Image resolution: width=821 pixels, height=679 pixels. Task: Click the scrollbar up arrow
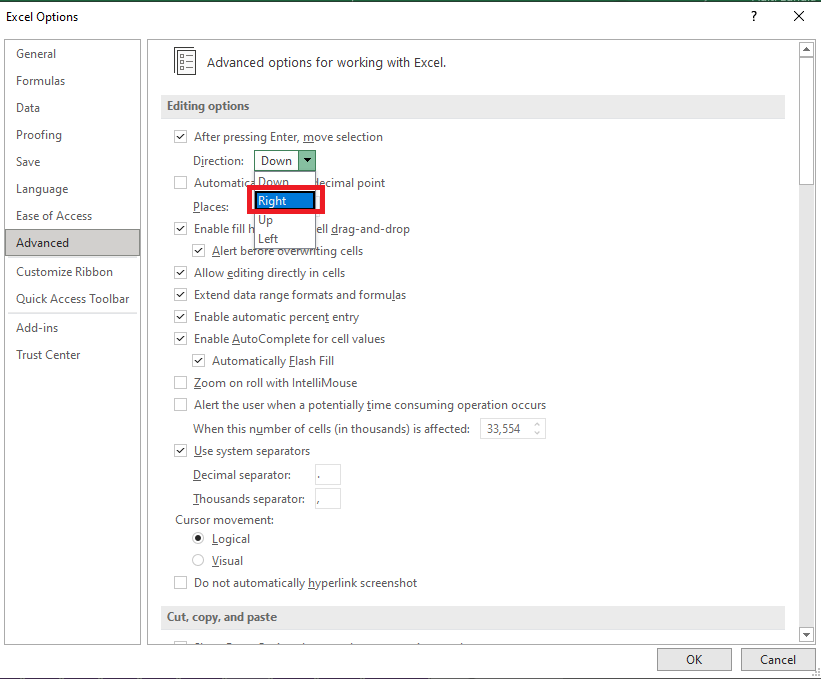click(x=806, y=50)
